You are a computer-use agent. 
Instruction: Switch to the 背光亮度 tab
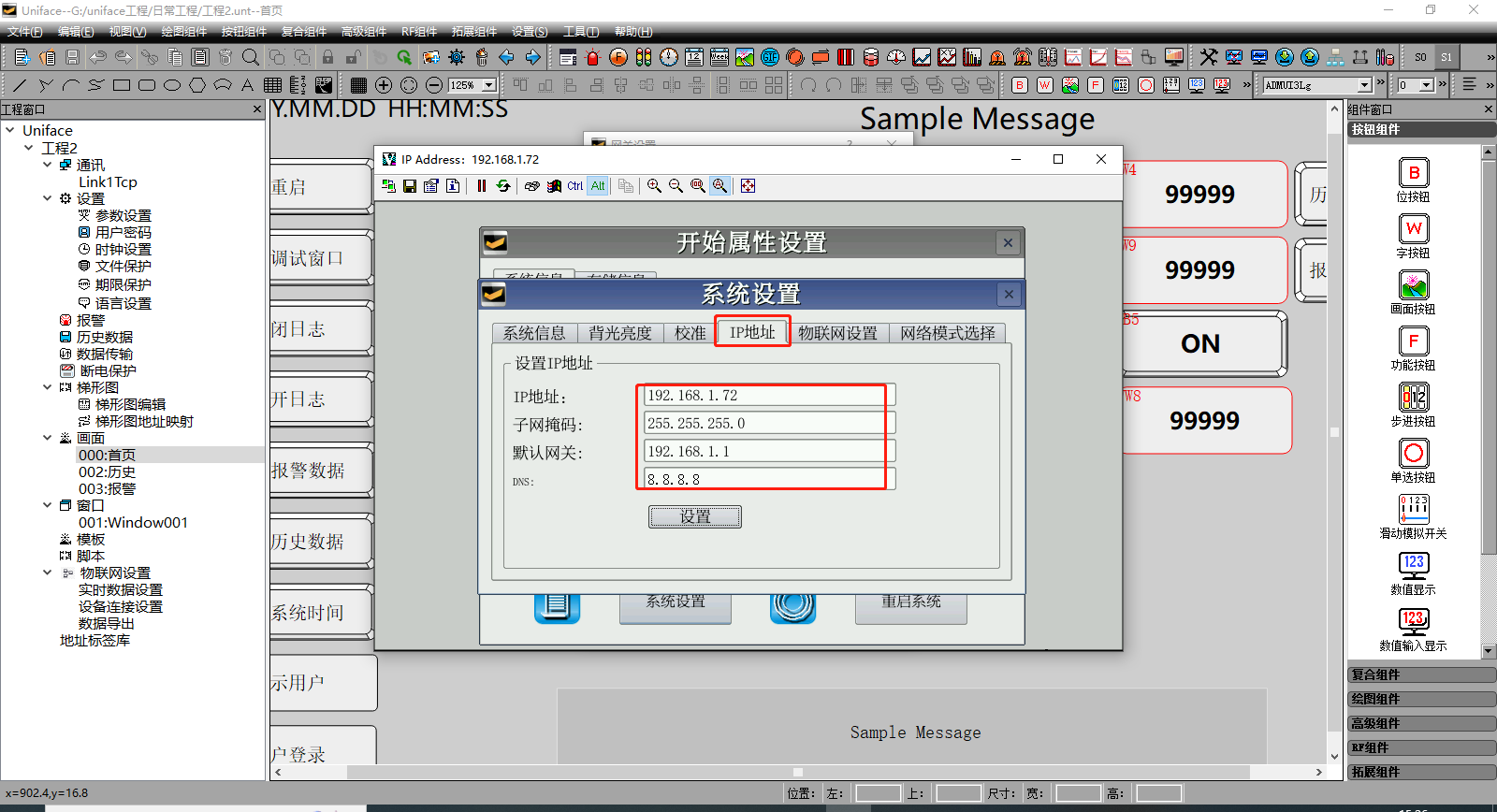point(620,333)
